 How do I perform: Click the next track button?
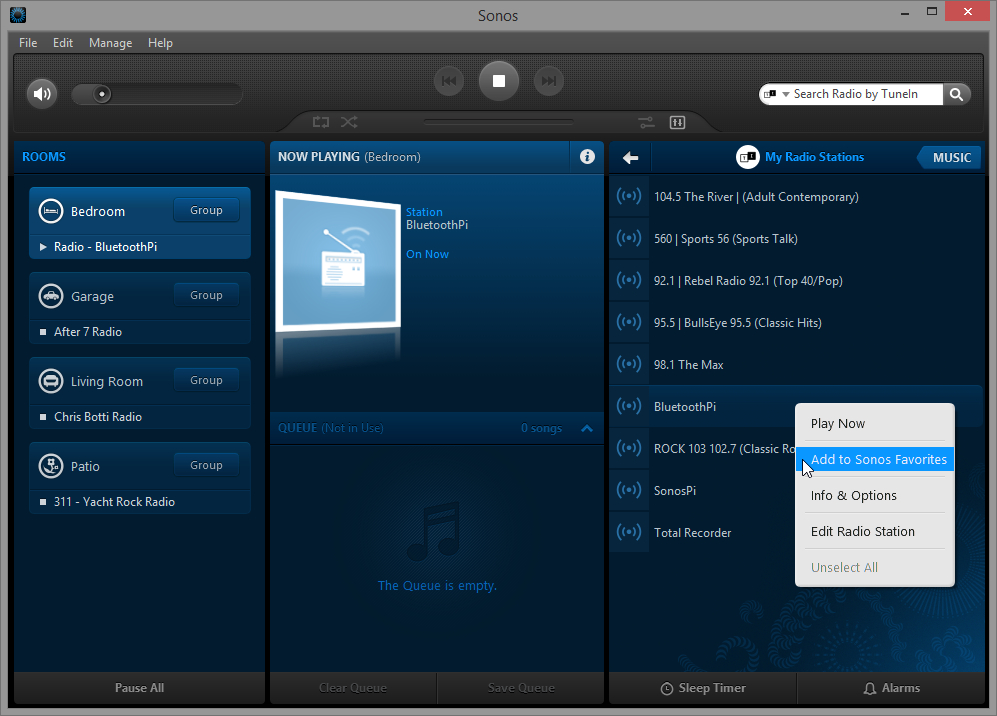(x=549, y=81)
